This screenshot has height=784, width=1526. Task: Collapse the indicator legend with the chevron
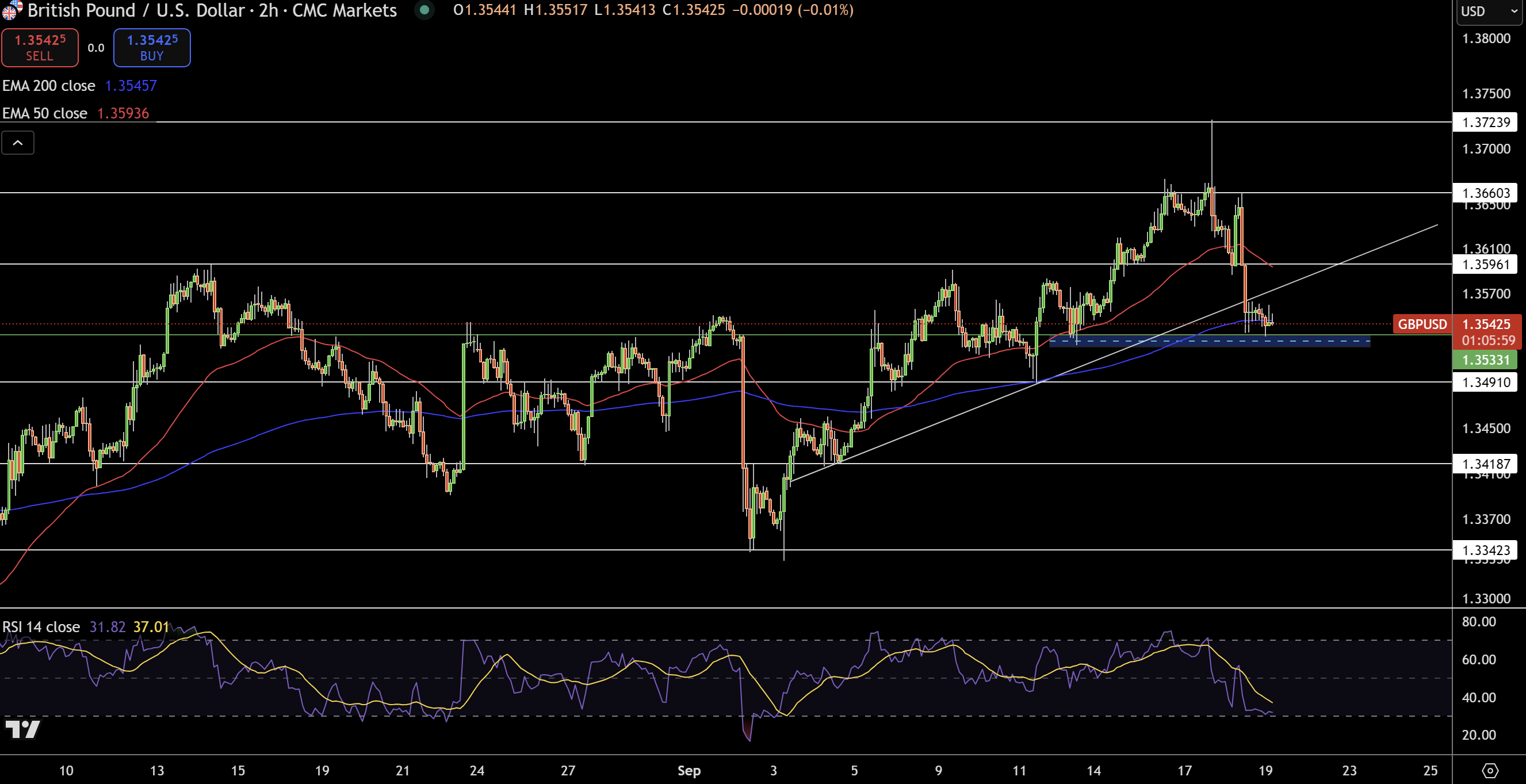tap(18, 143)
